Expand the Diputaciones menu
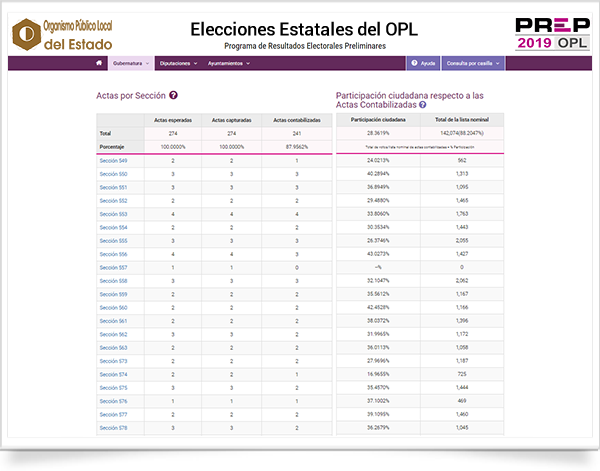Image resolution: width=600 pixels, height=471 pixels. (178, 63)
